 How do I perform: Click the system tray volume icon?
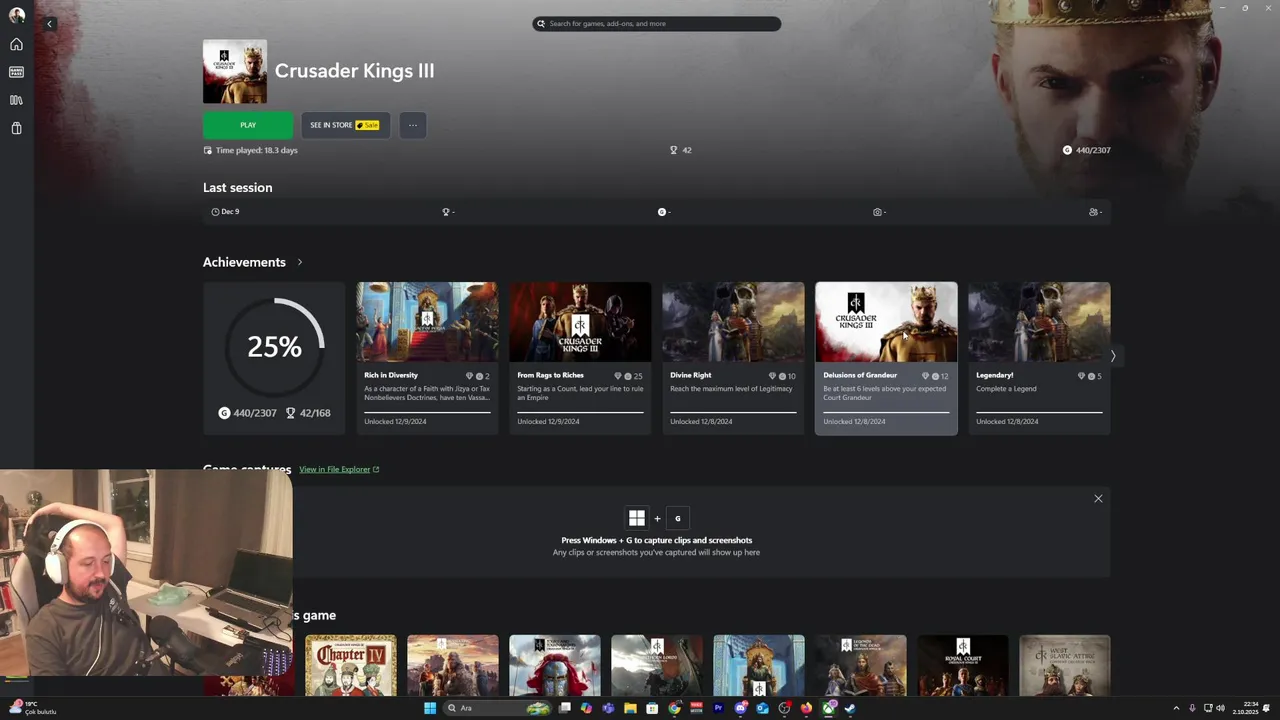pos(1220,708)
